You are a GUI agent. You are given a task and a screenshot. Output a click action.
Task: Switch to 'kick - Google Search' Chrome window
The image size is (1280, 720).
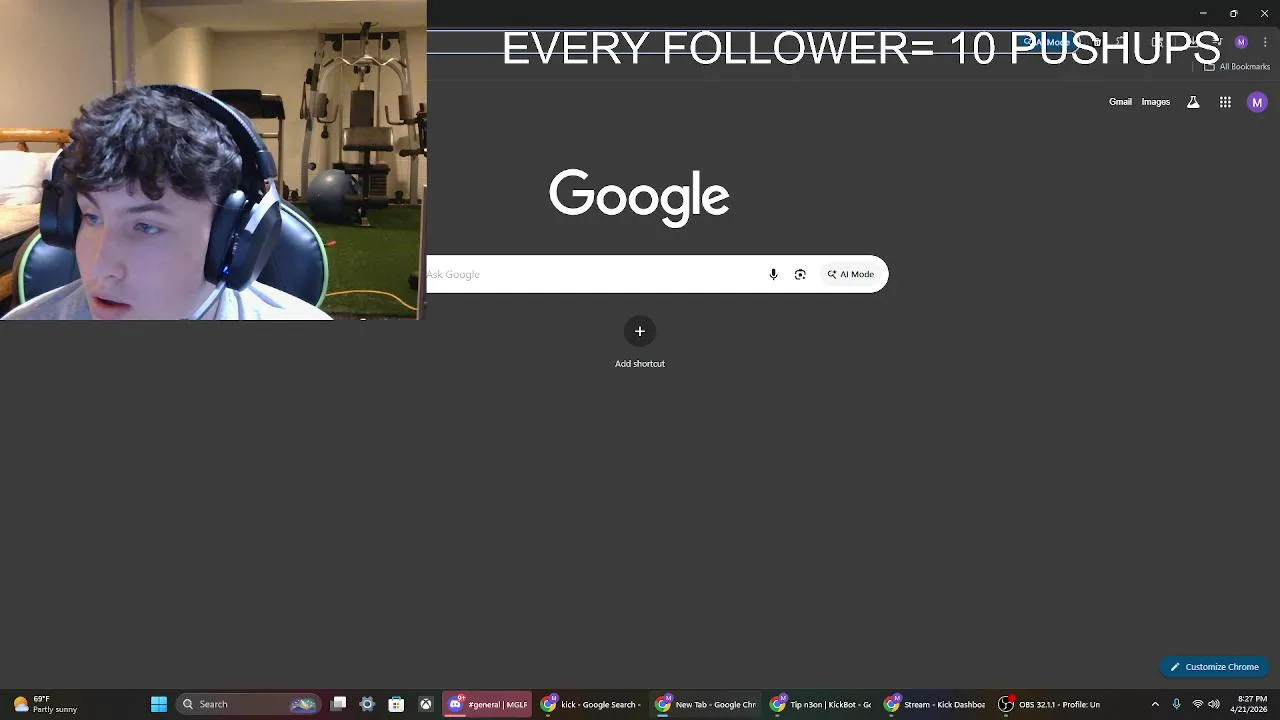click(x=590, y=704)
